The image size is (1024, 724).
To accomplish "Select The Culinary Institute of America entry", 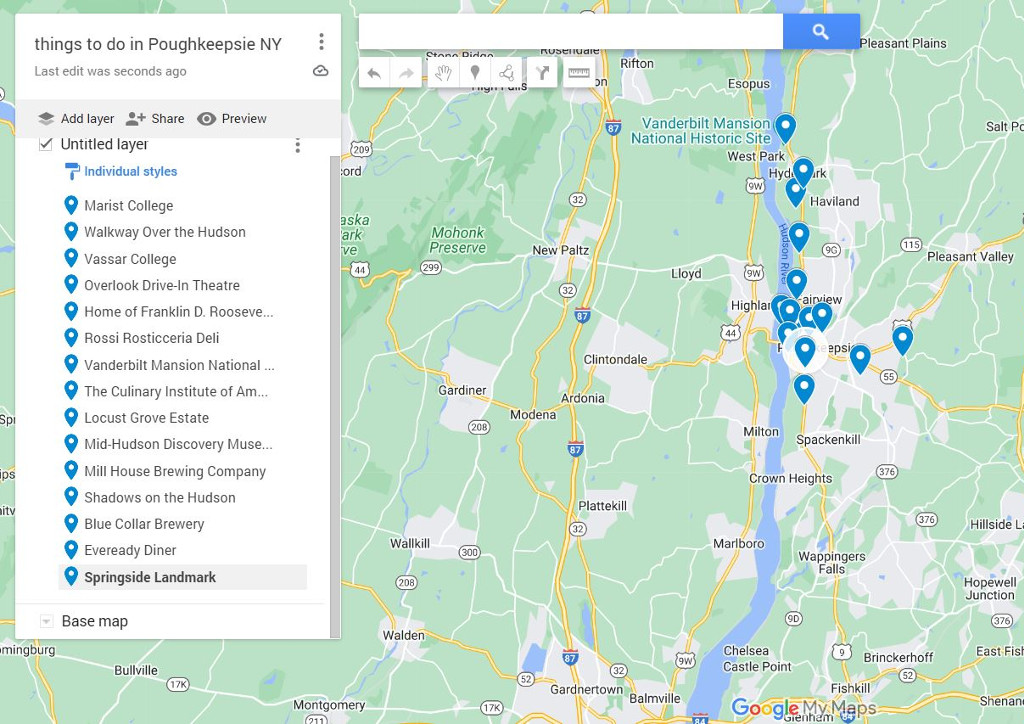I will pos(176,392).
